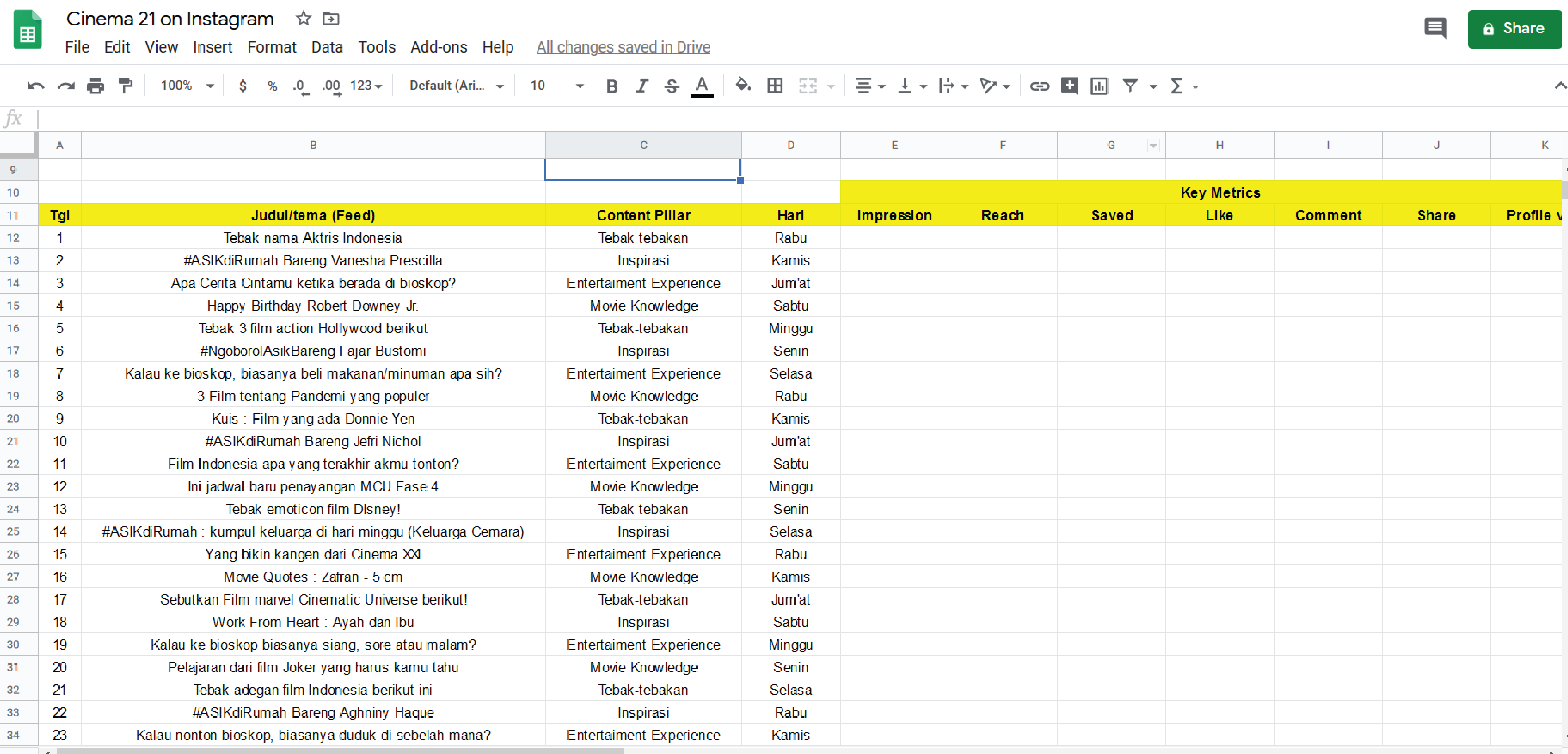Click cell 'Movie Quotes : Zafran - 5 cm'
The width and height of the screenshot is (1568, 754).
click(x=313, y=577)
